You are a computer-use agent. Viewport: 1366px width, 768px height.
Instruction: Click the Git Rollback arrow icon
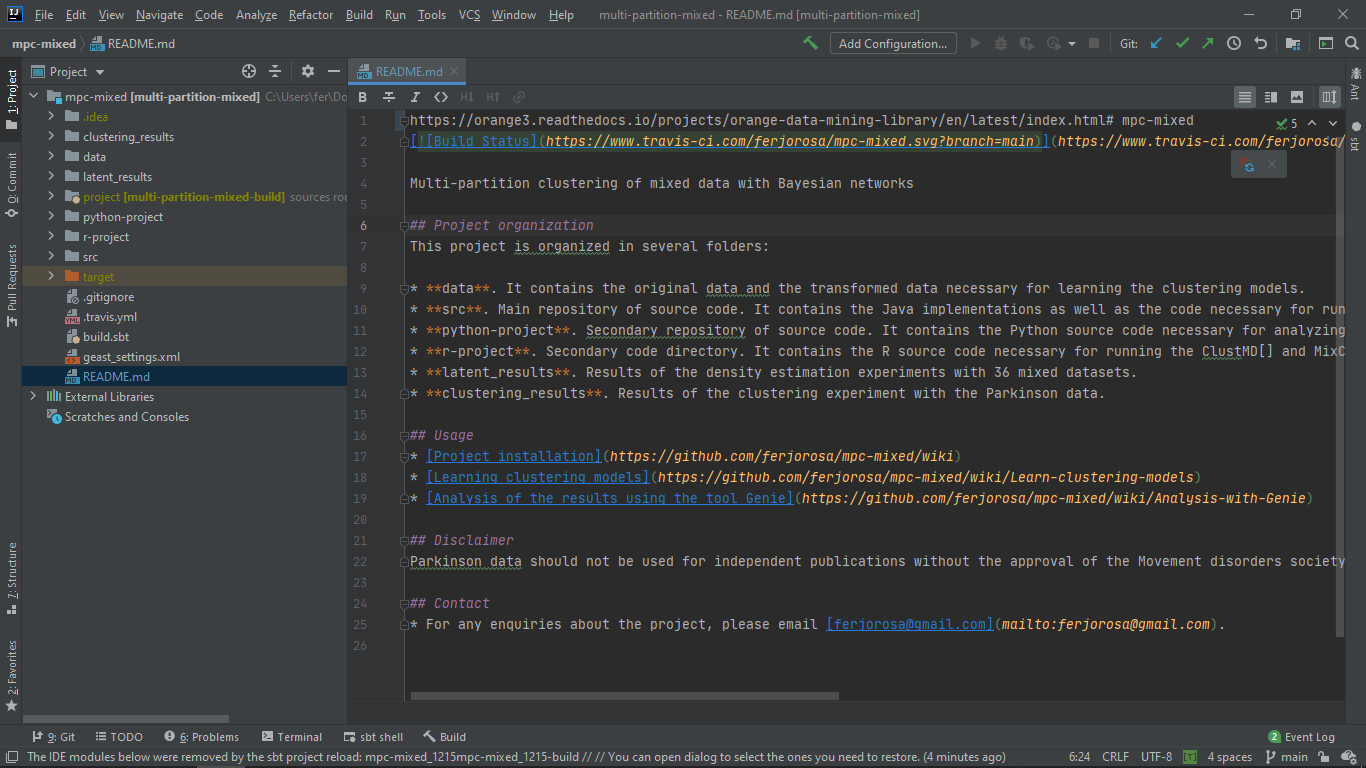pyautogui.click(x=1260, y=43)
